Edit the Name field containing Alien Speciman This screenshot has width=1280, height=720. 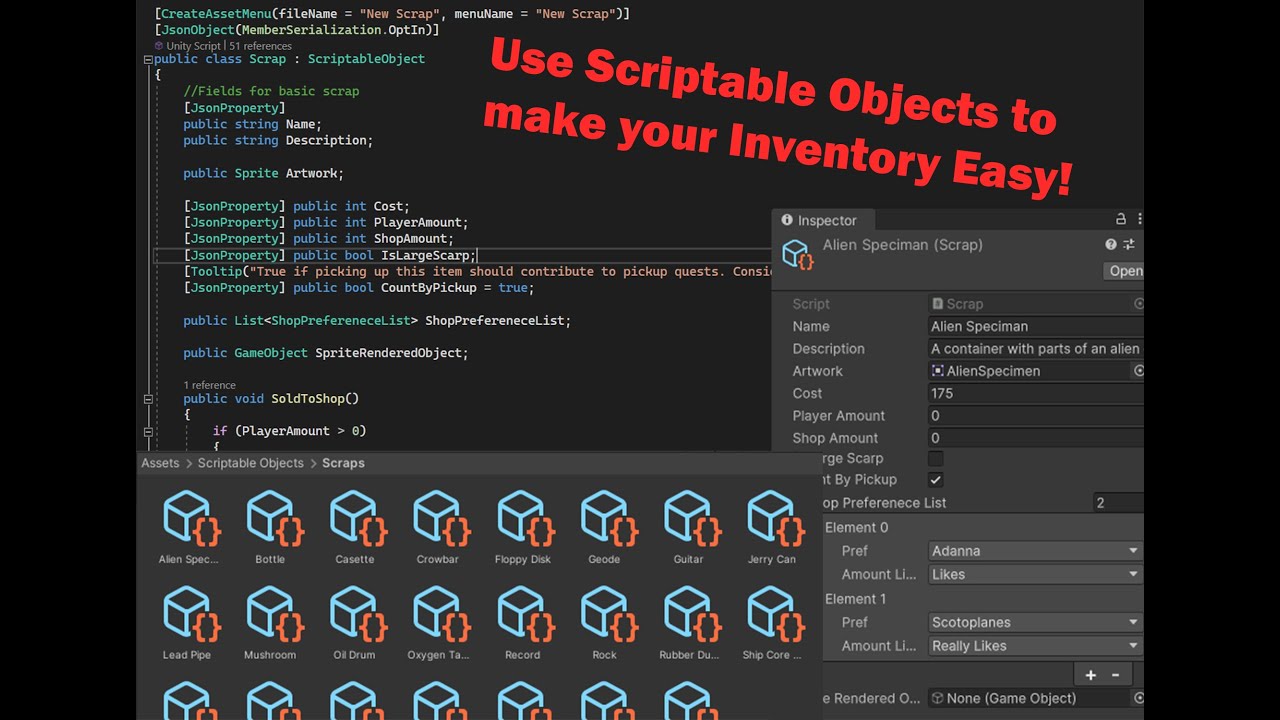tap(1035, 326)
